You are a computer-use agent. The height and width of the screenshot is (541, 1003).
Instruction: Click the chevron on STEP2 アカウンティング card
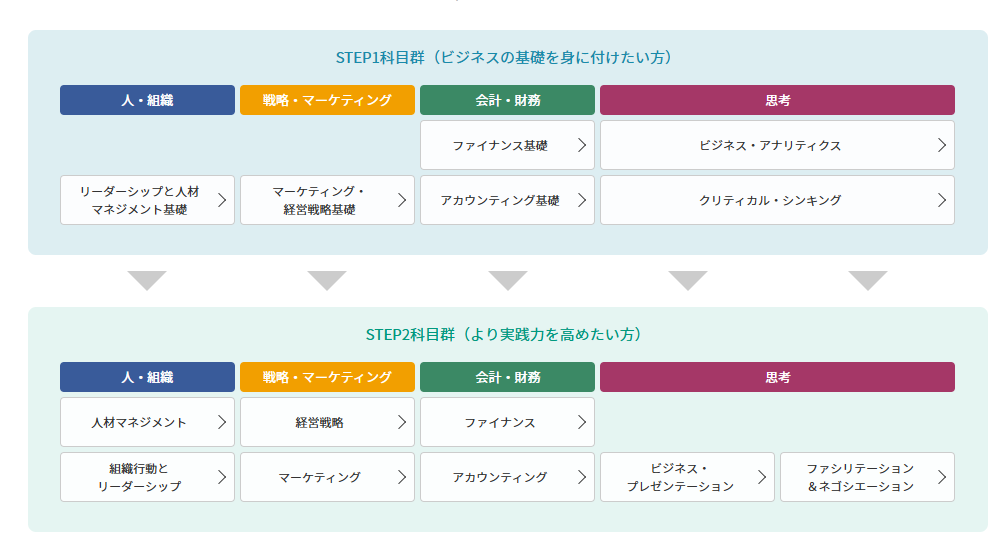point(581,477)
